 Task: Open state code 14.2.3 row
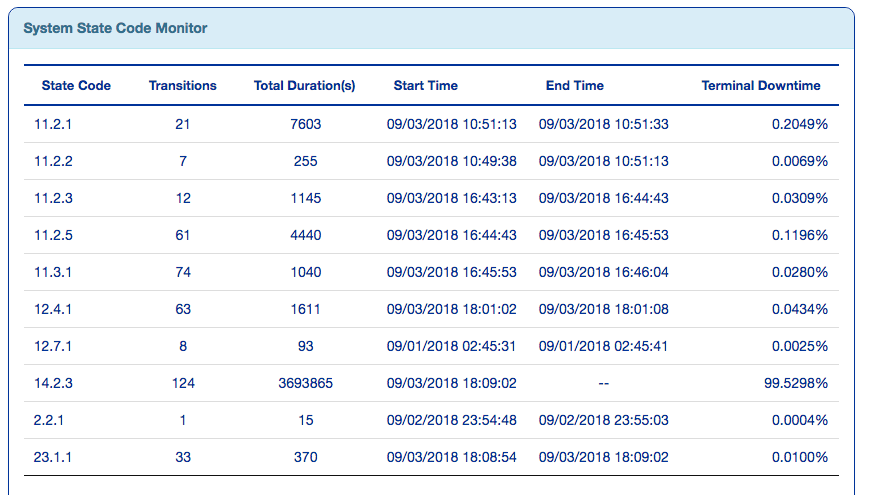(x=54, y=383)
